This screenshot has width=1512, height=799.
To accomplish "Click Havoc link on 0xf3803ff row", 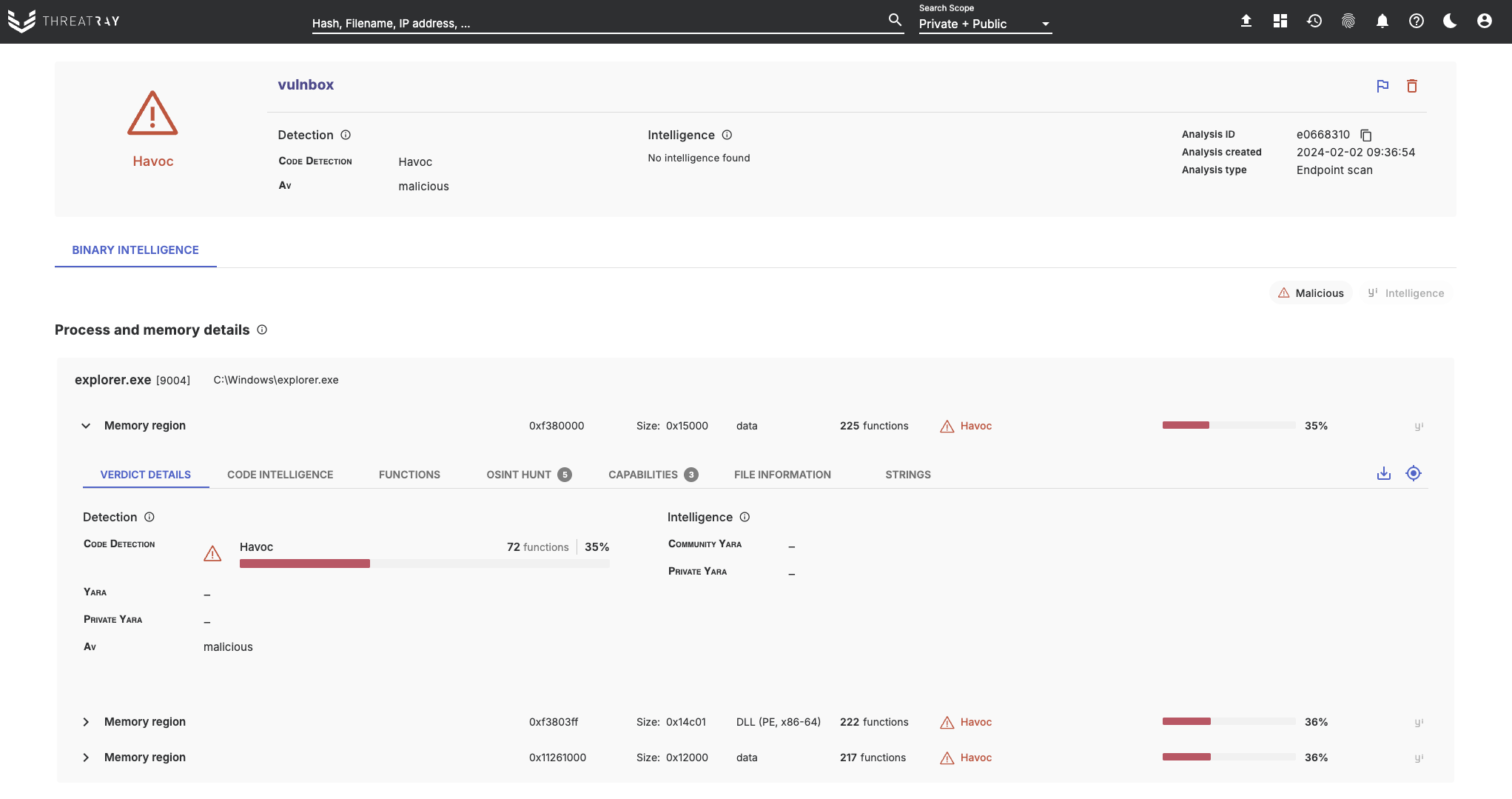I will point(976,722).
